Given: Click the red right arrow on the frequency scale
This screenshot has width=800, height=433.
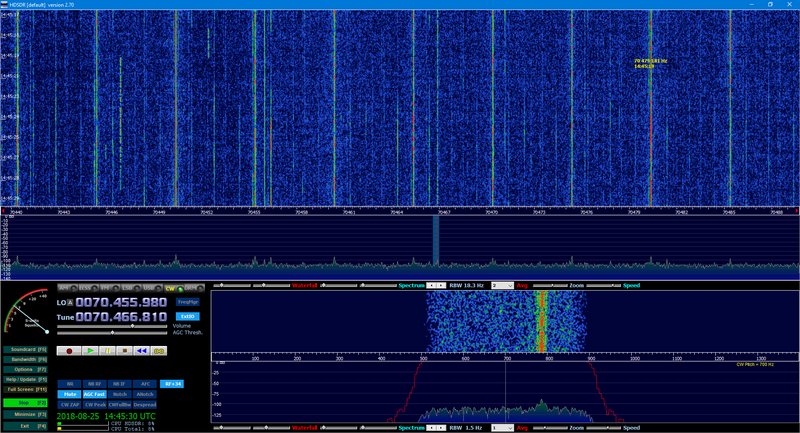Looking at the screenshot, I should point(796,211).
